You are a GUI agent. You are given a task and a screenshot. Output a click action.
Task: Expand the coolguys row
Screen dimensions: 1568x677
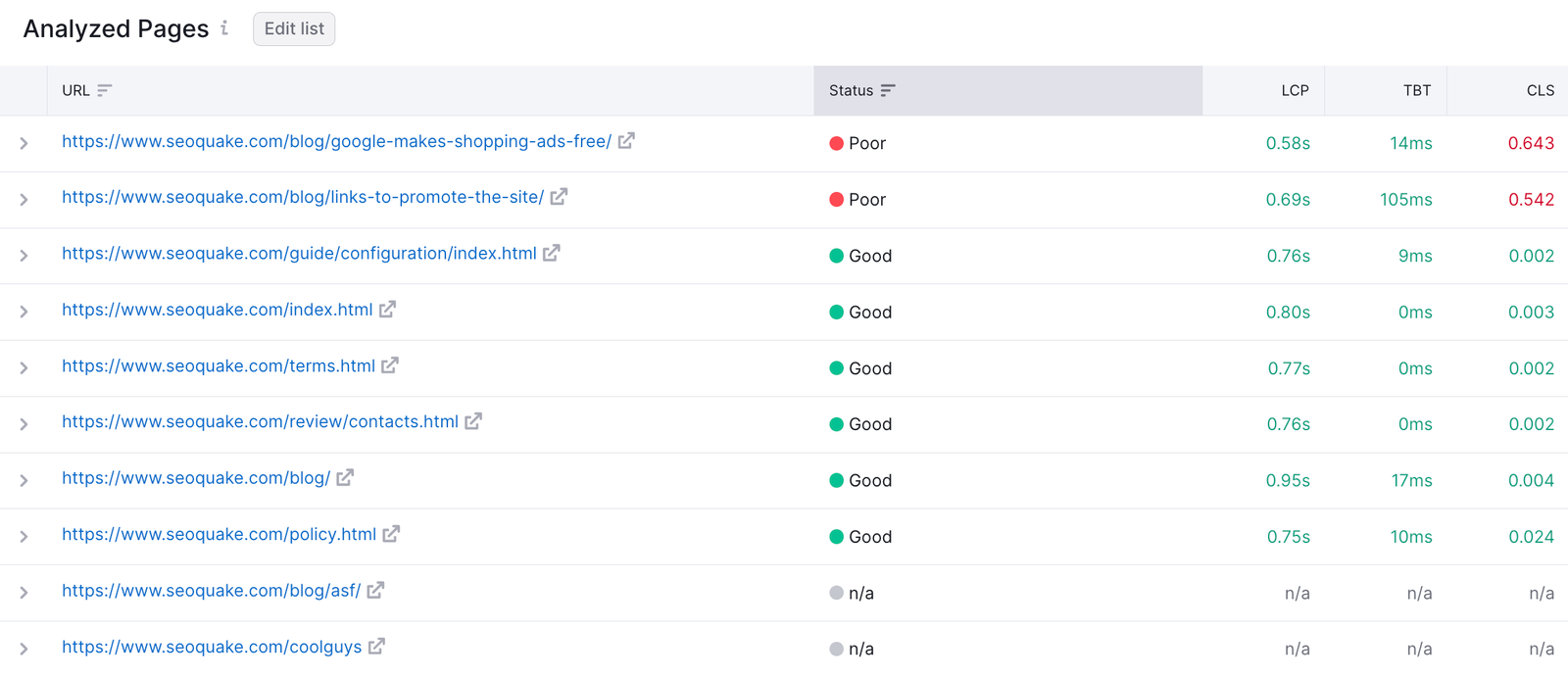tap(24, 649)
